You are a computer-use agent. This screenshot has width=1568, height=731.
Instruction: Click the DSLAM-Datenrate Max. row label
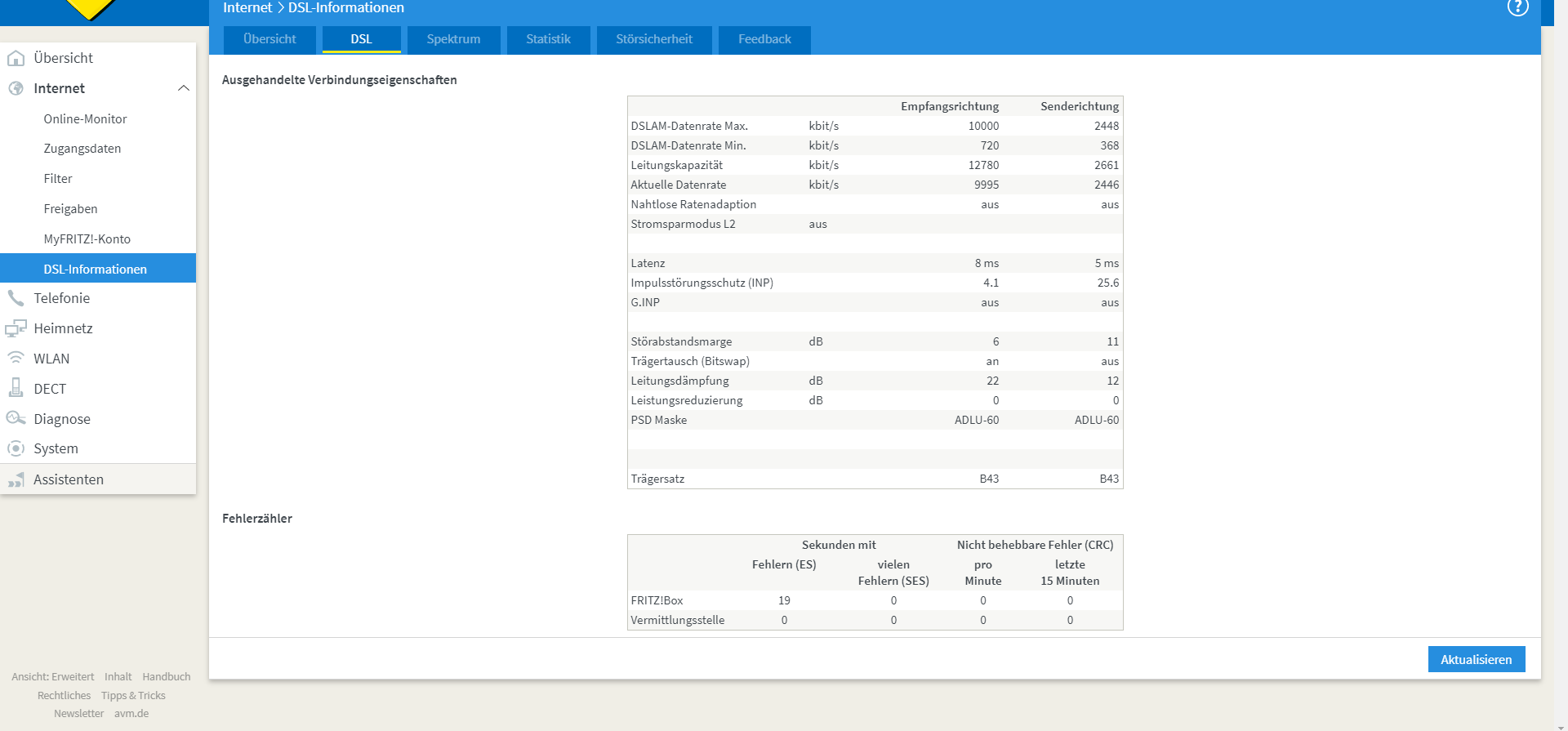[x=689, y=126]
